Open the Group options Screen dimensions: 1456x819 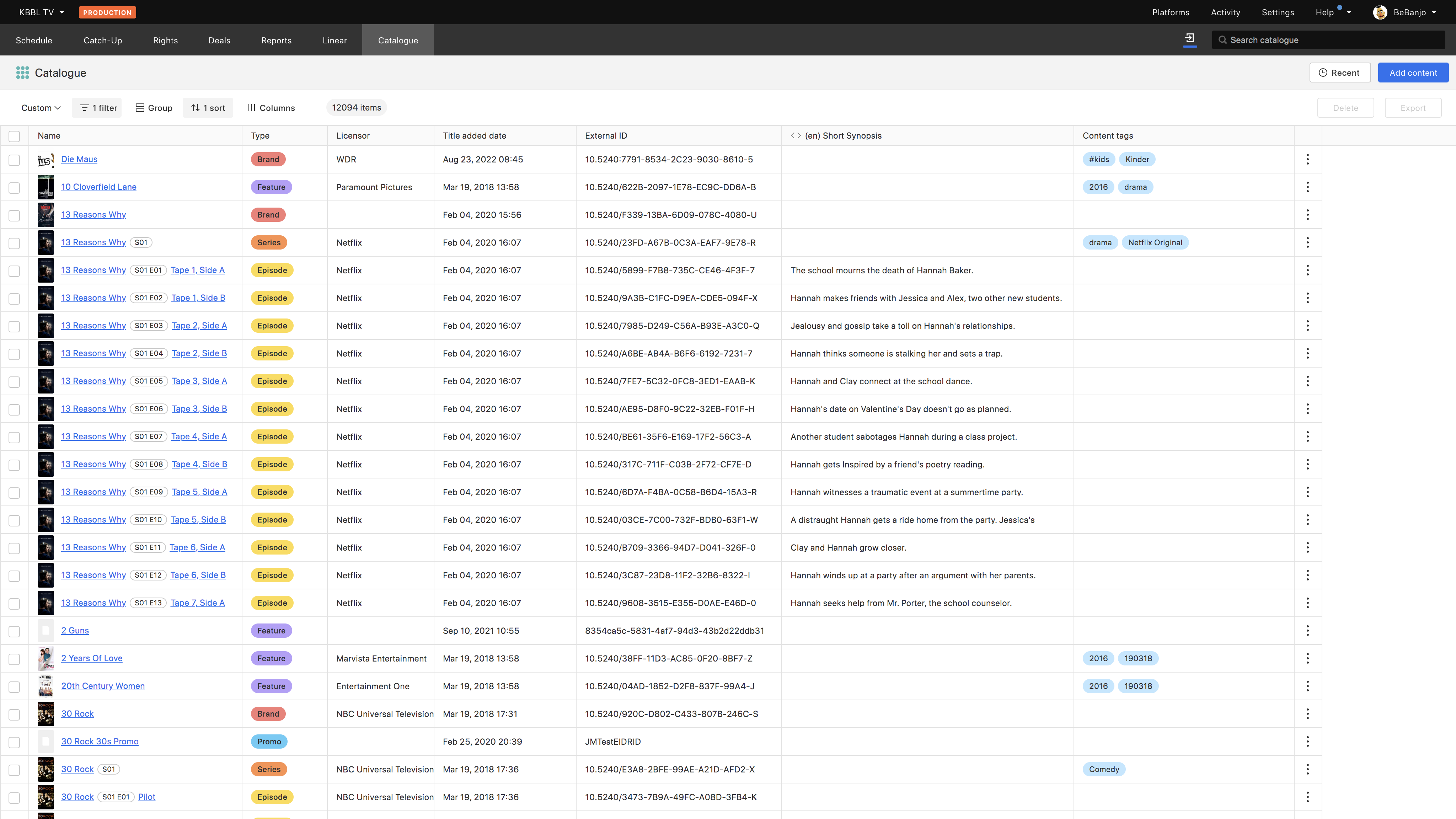tap(154, 108)
